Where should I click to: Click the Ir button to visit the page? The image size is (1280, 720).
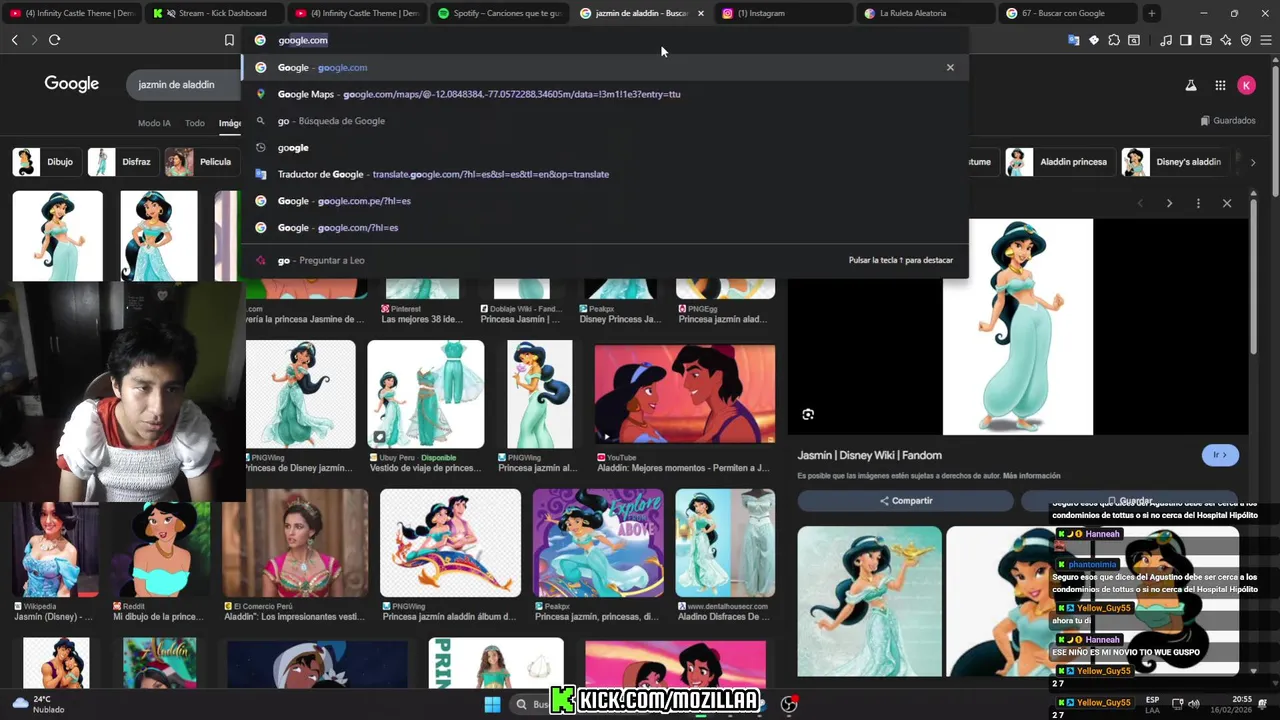[x=1220, y=455]
